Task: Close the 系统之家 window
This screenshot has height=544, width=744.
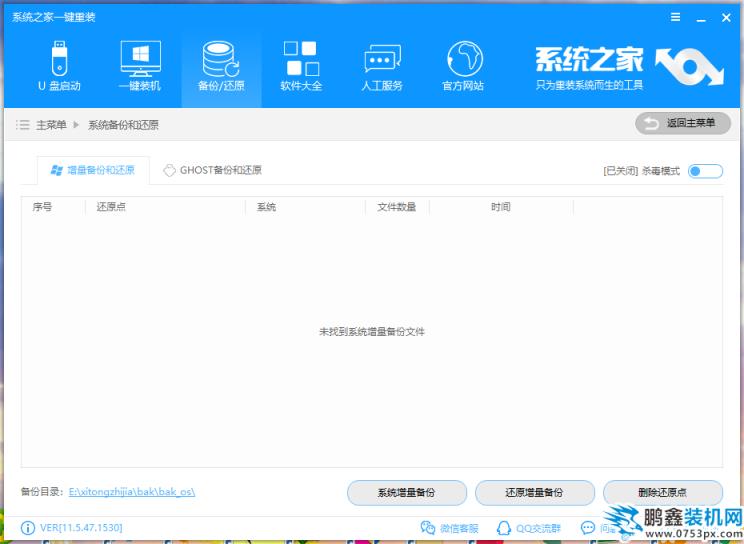Action: click(726, 18)
